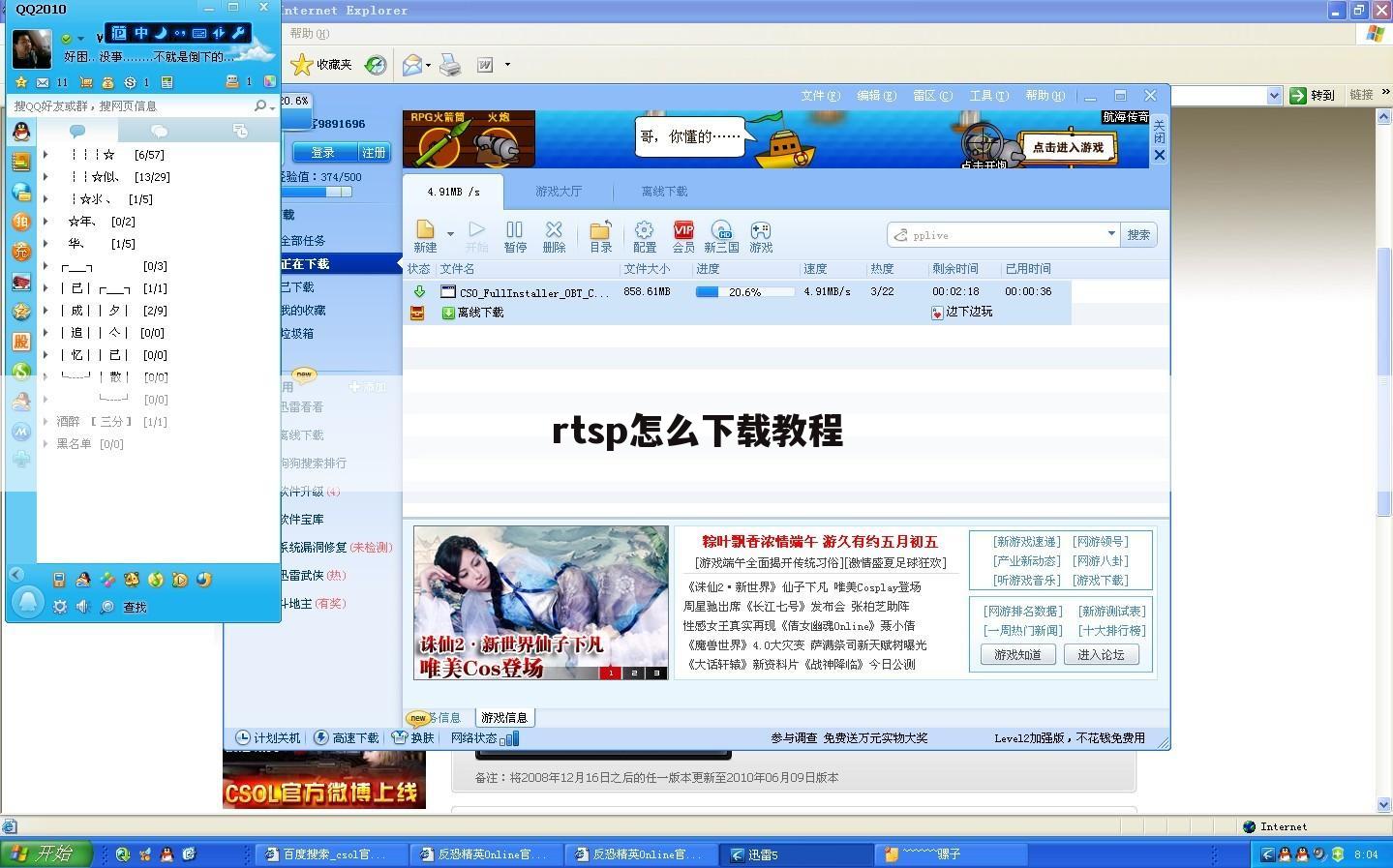Open the 工具(T) menu in Thunder
The width and height of the screenshot is (1393, 868).
(x=989, y=96)
